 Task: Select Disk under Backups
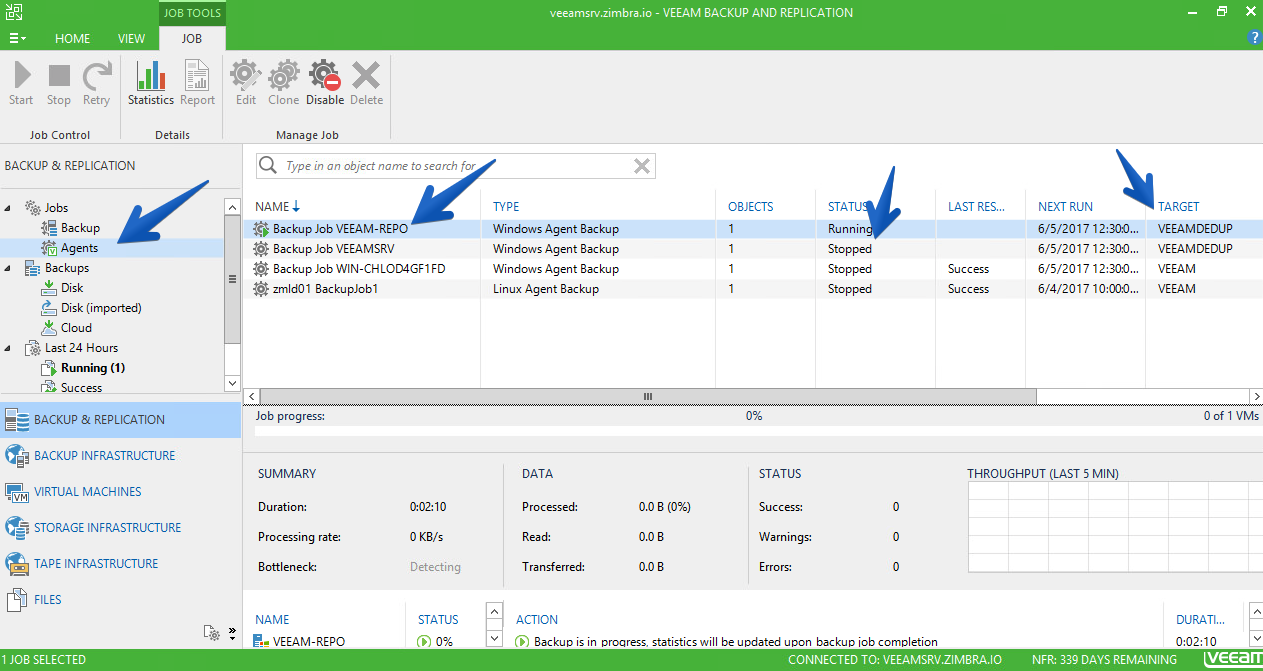(72, 288)
